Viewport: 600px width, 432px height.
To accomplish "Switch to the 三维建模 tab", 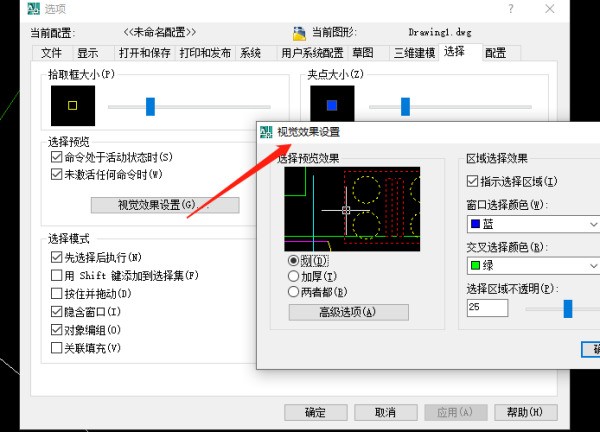I will point(413,52).
